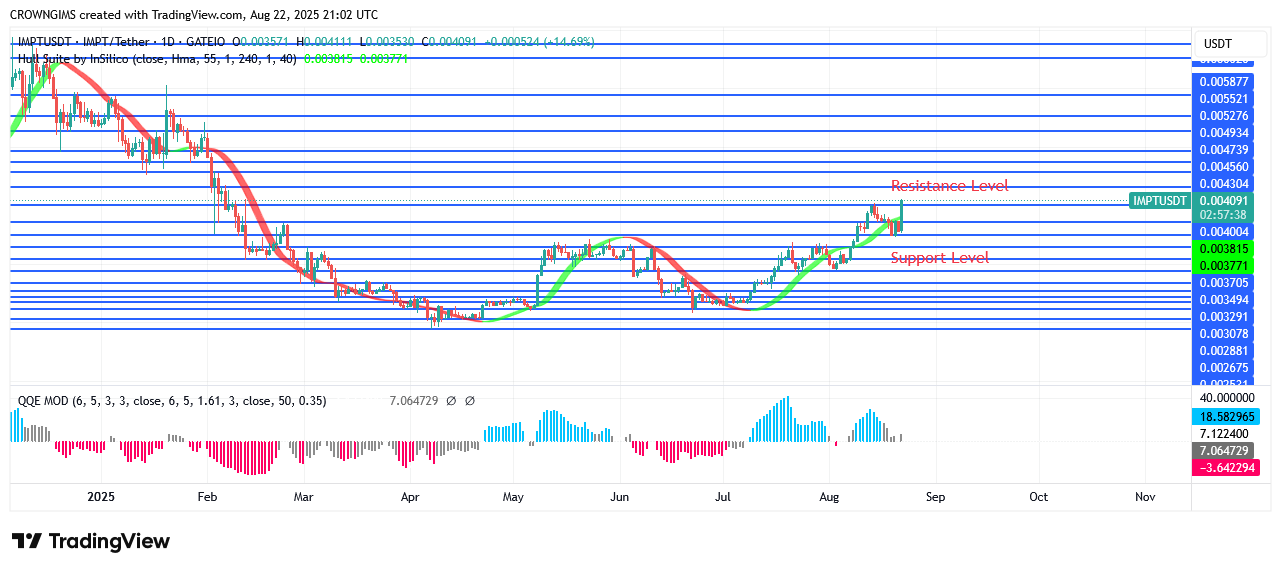The image size is (1281, 571).
Task: Click the Support Level annotation
Action: [940, 258]
